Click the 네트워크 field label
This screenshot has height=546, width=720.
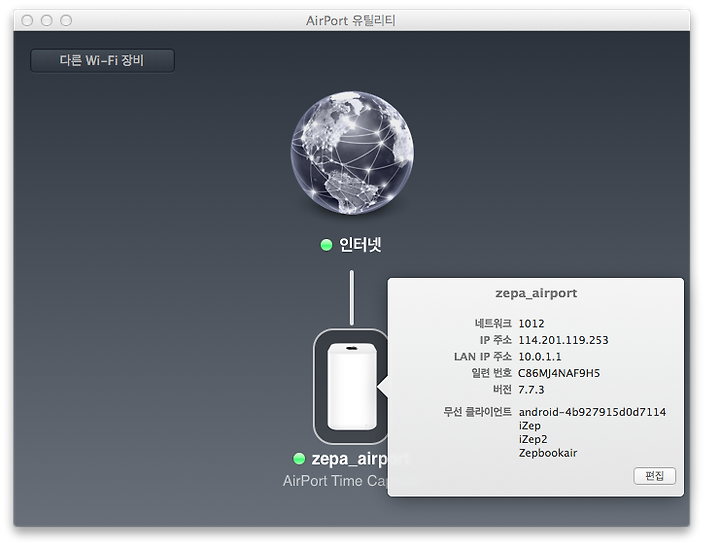pos(493,324)
